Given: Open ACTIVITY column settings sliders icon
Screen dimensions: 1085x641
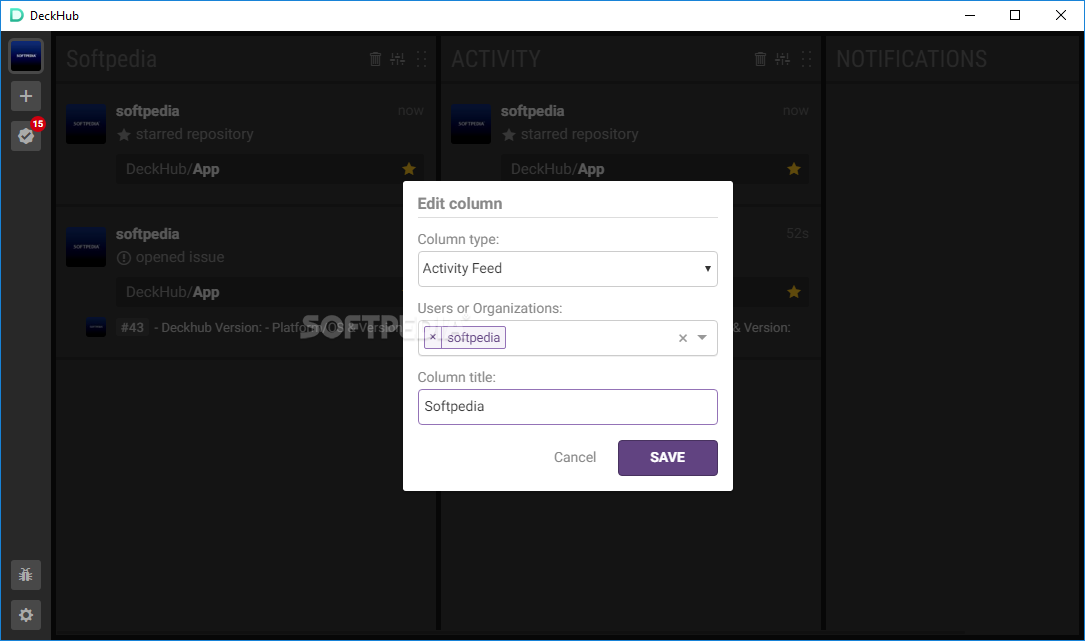Looking at the screenshot, I should (783, 59).
